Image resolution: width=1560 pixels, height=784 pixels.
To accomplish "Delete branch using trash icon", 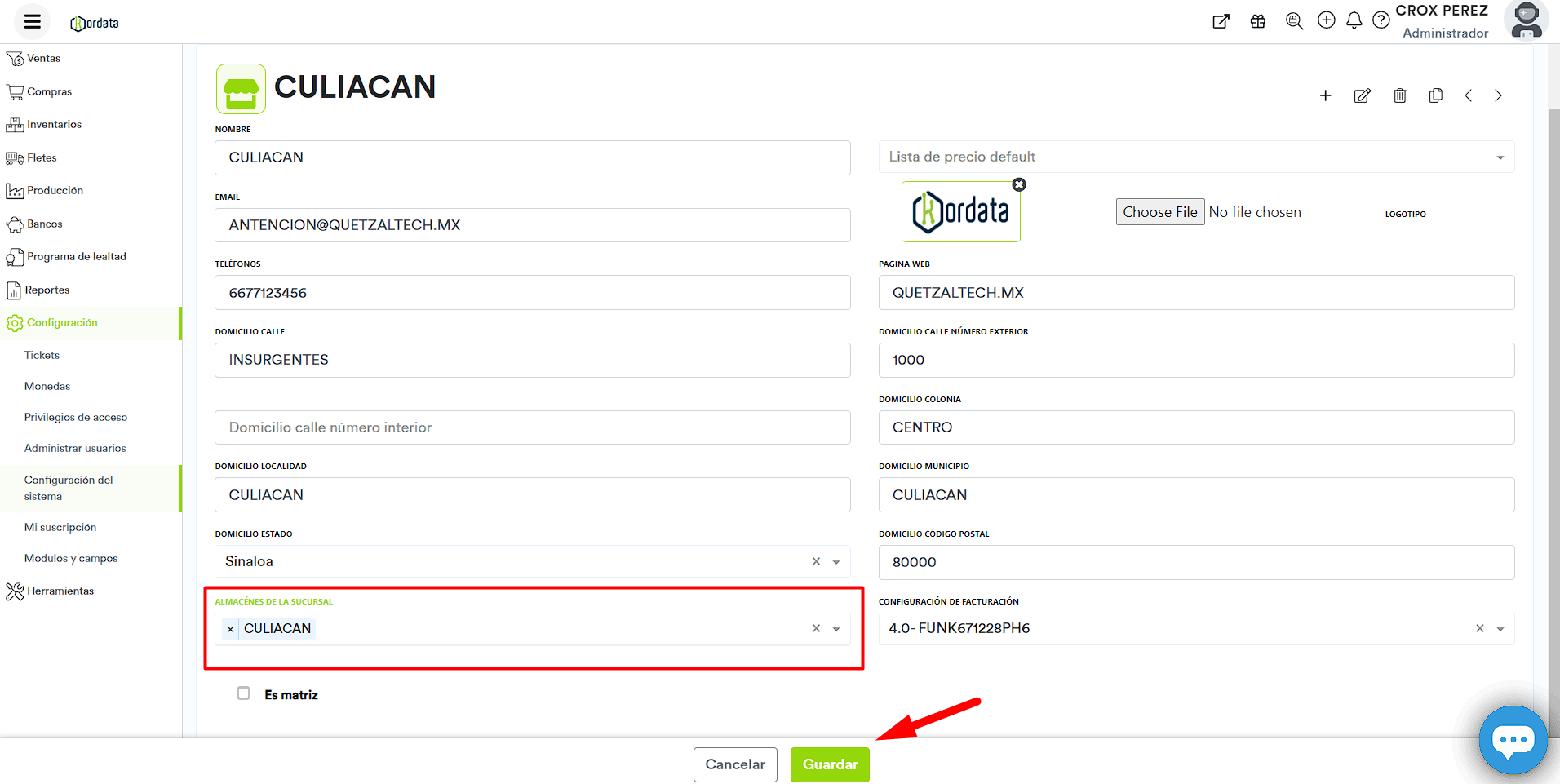I will click(x=1399, y=95).
